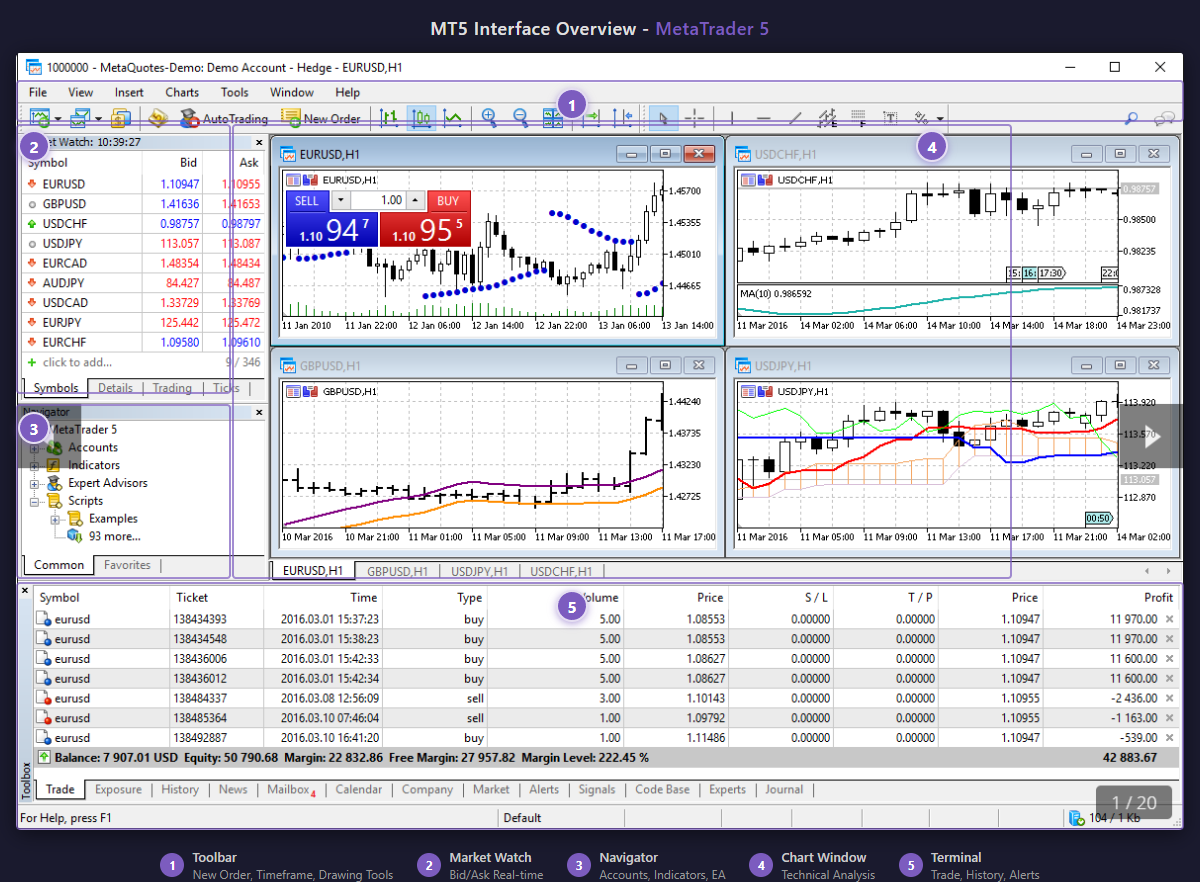The height and width of the screenshot is (882, 1200).
Task: Draw a trendline on the chart
Action: click(x=794, y=117)
